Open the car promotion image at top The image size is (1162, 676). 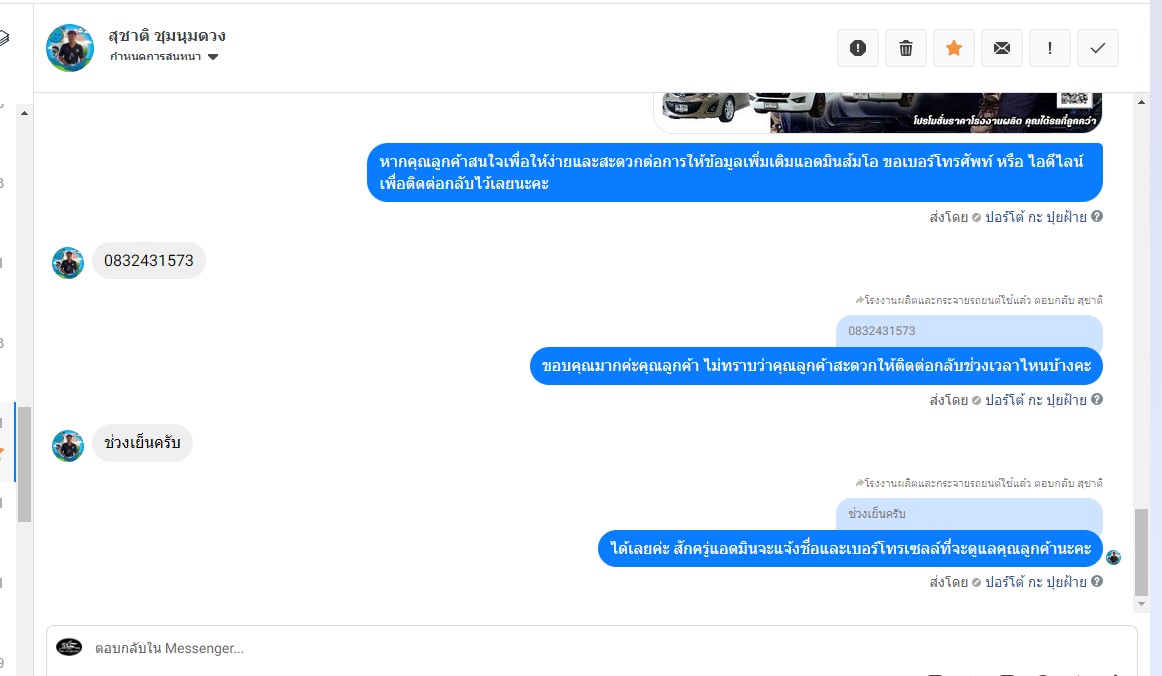[878, 113]
